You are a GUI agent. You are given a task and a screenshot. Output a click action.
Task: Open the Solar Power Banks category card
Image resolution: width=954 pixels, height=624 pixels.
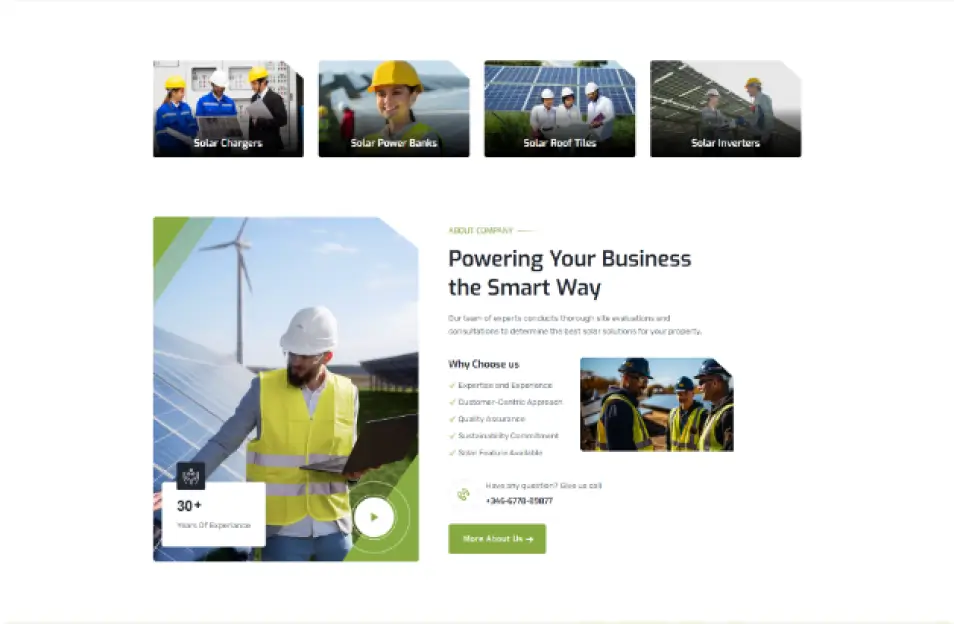pyautogui.click(x=394, y=109)
